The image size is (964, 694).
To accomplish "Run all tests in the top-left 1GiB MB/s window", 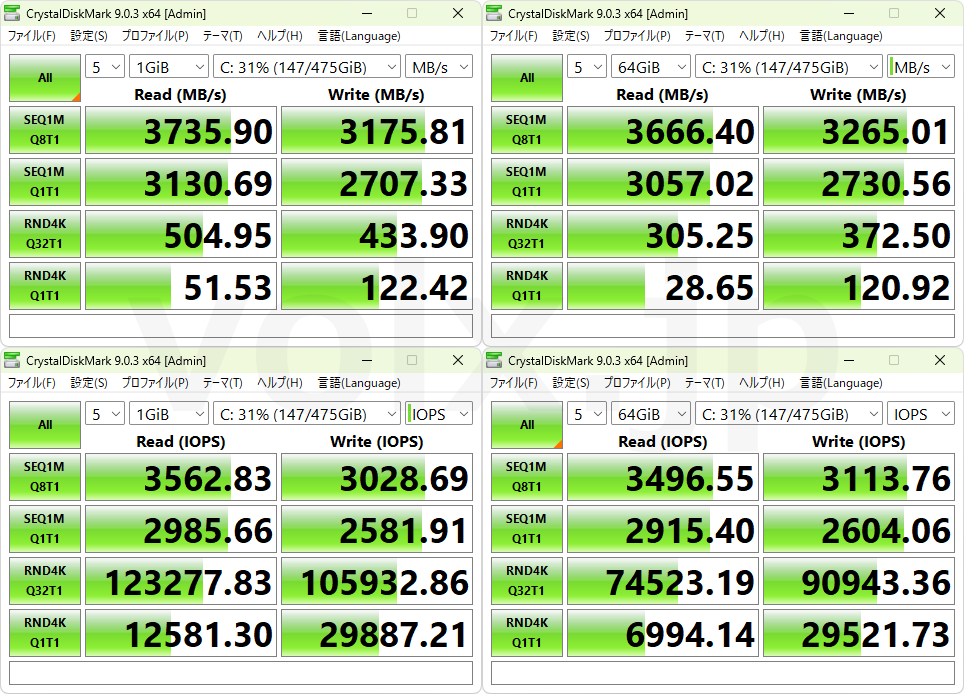I will coord(45,78).
